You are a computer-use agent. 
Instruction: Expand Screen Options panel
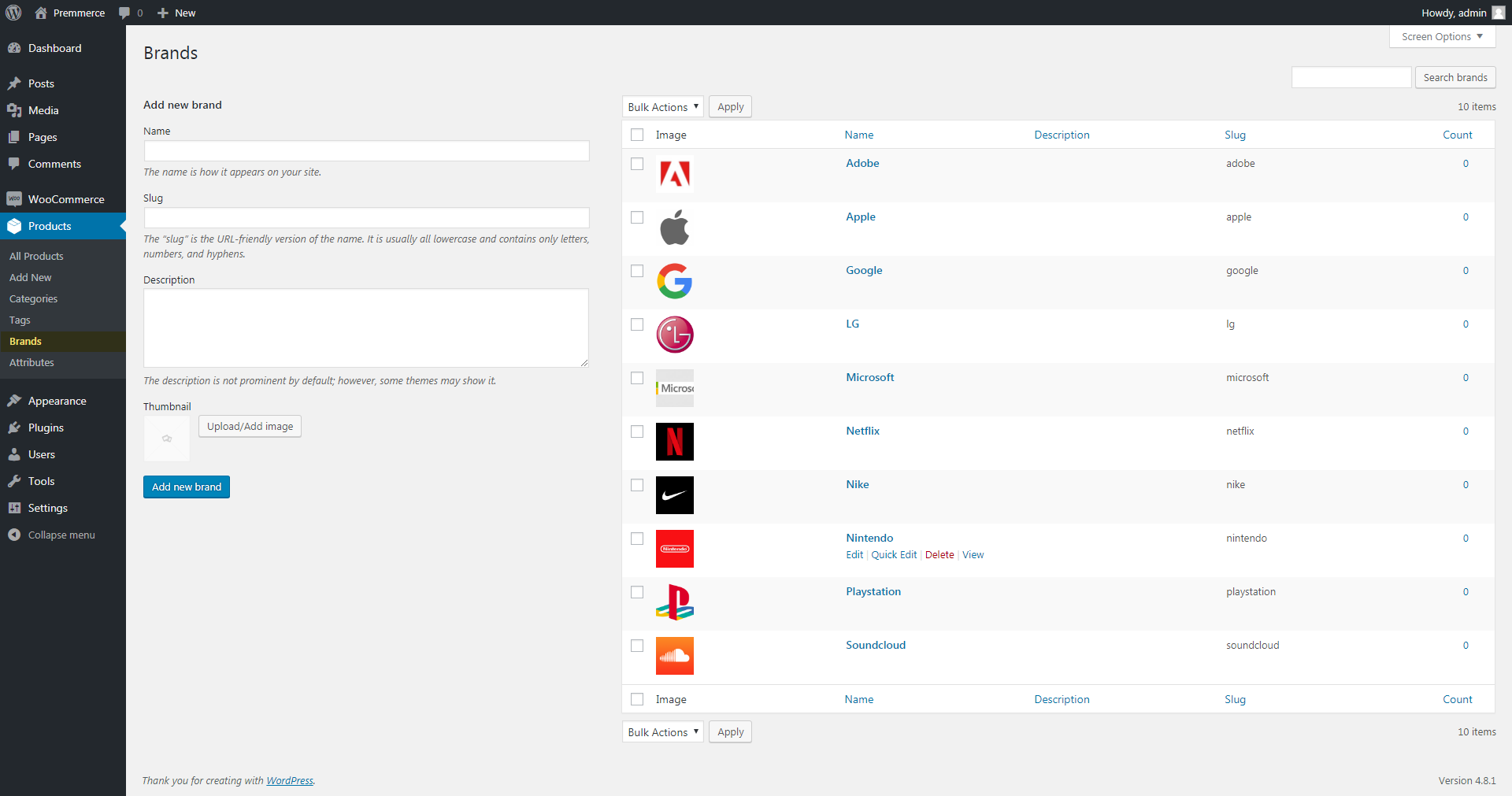click(x=1442, y=36)
